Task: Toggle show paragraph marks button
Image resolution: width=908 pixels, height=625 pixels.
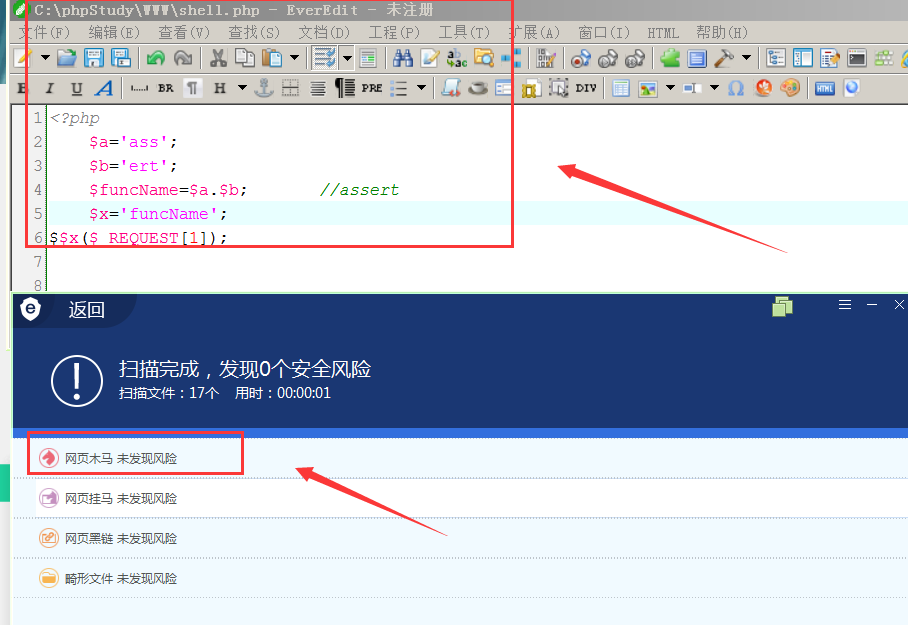Action: click(x=192, y=88)
